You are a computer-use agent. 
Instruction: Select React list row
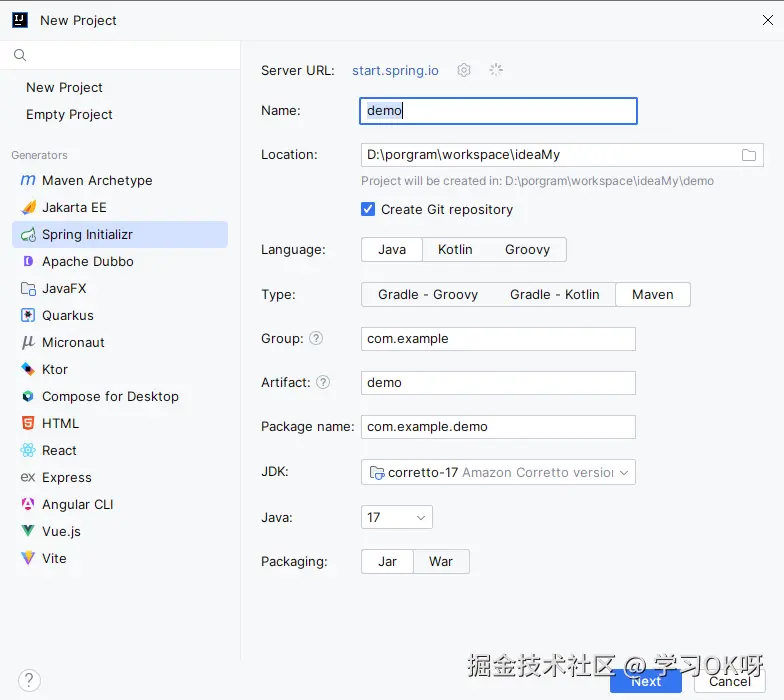coord(120,450)
